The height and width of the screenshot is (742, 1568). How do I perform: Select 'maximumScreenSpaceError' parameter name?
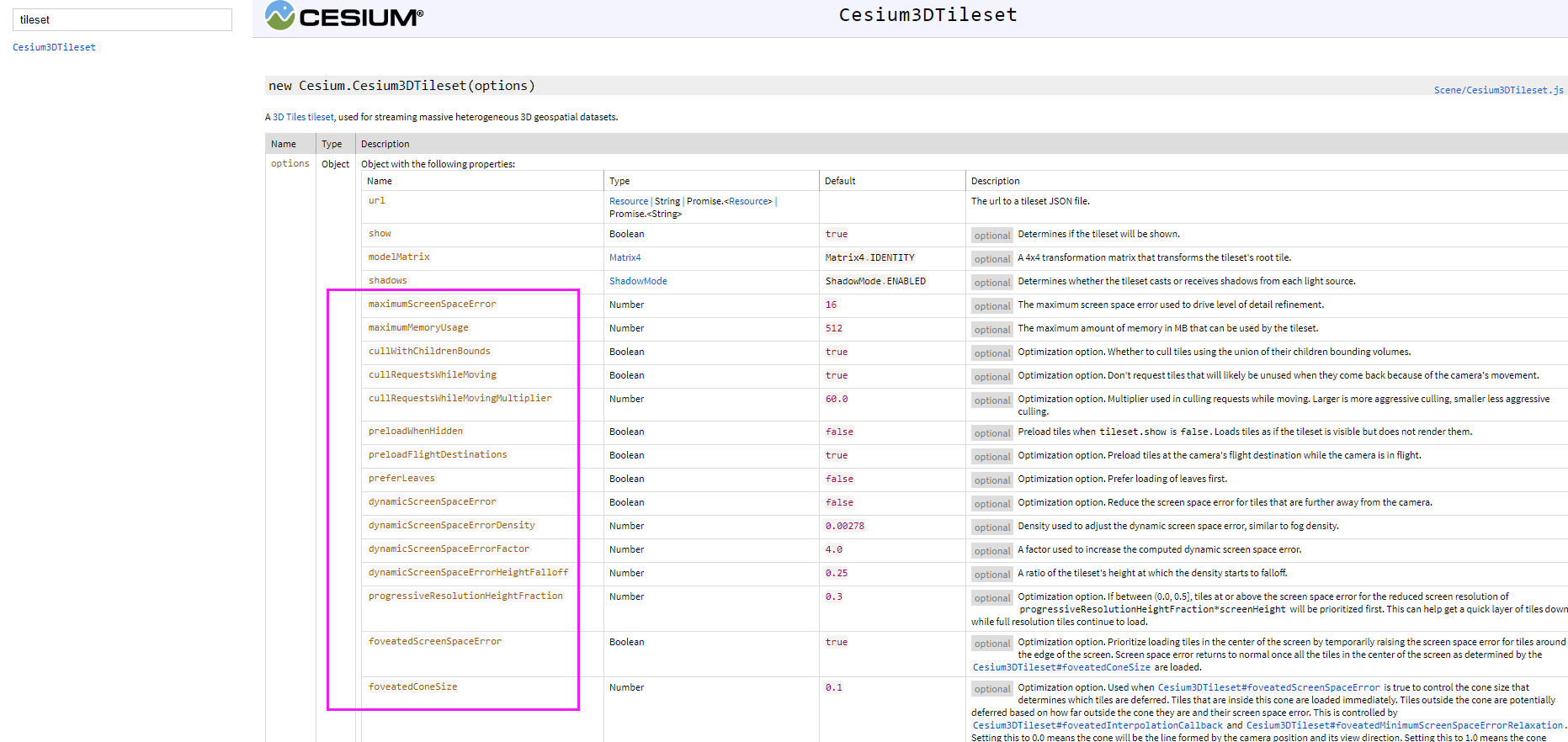click(432, 304)
